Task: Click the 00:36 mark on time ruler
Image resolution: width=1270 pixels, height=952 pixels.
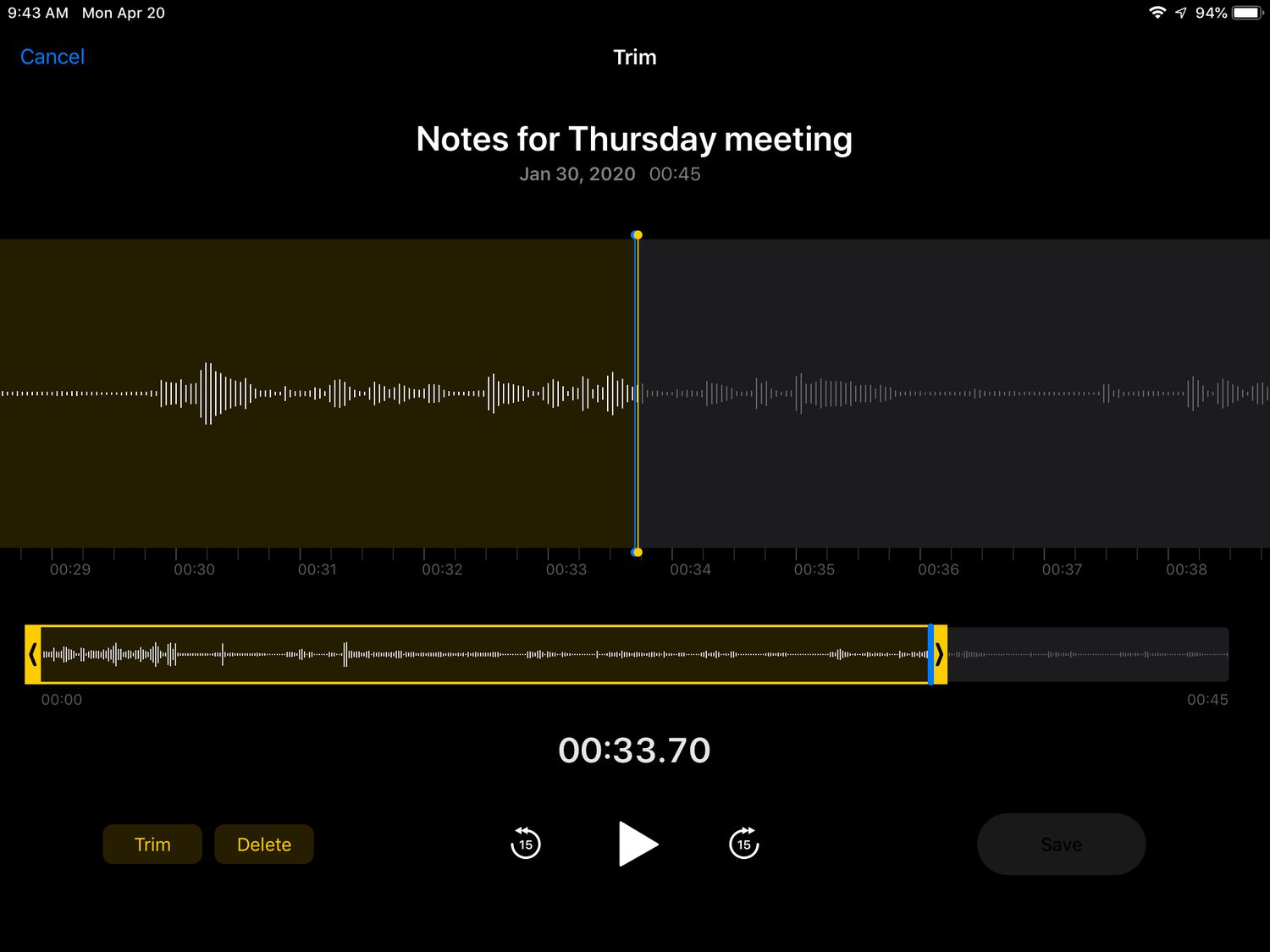Action: pos(938,570)
